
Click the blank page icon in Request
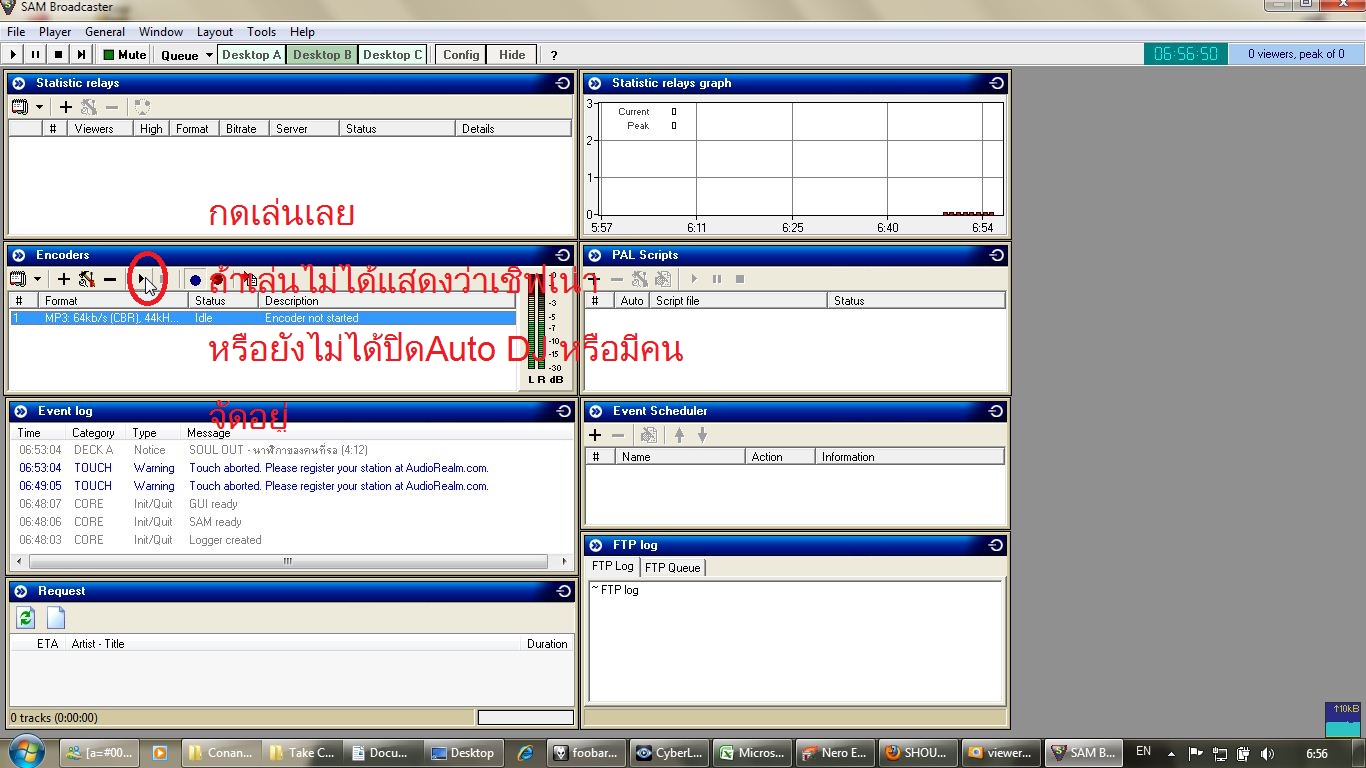pos(56,618)
